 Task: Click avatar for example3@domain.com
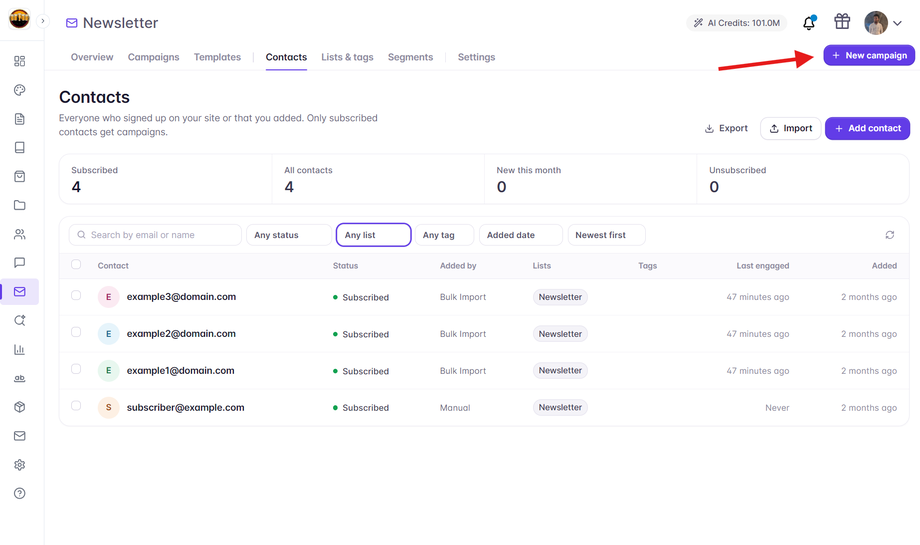tap(109, 297)
